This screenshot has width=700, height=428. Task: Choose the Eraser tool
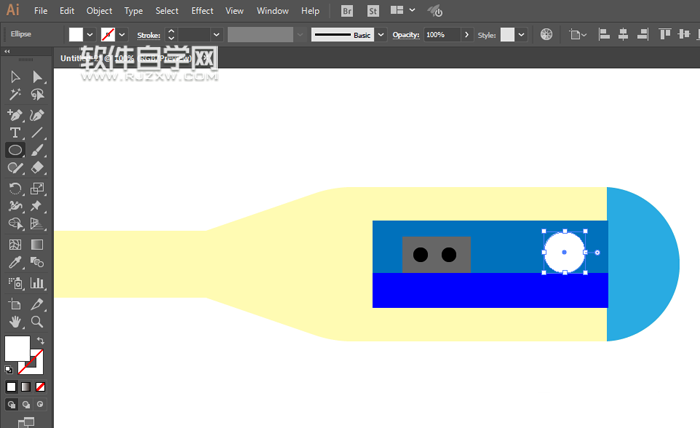(38, 168)
